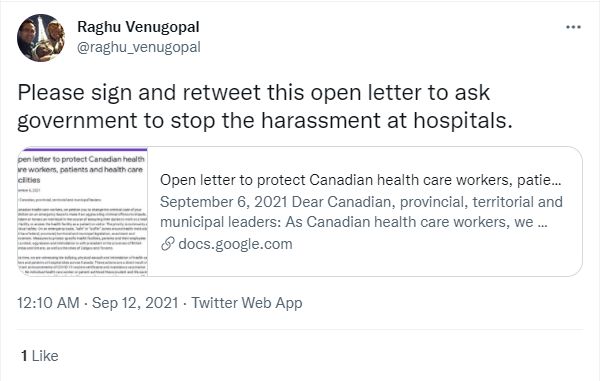Click the tweet text about hospital harassment

point(265,106)
